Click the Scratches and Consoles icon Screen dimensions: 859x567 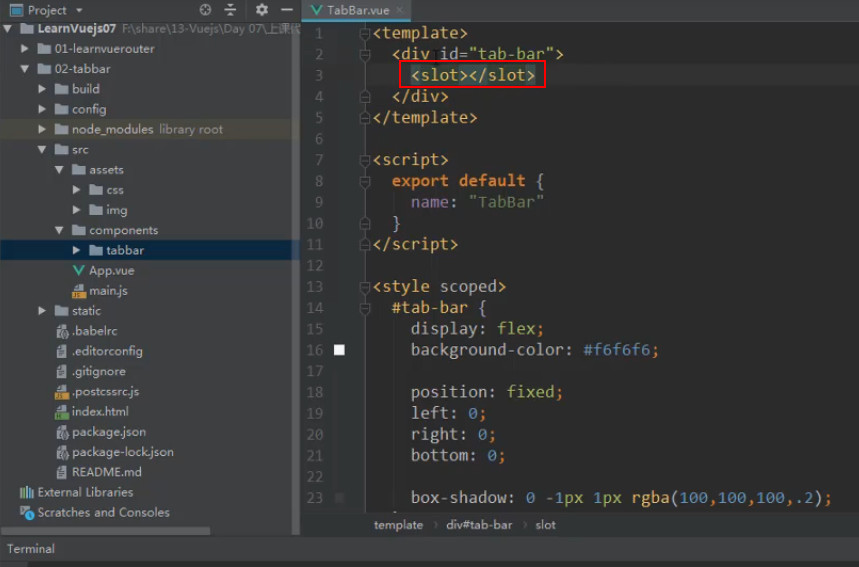(x=27, y=513)
